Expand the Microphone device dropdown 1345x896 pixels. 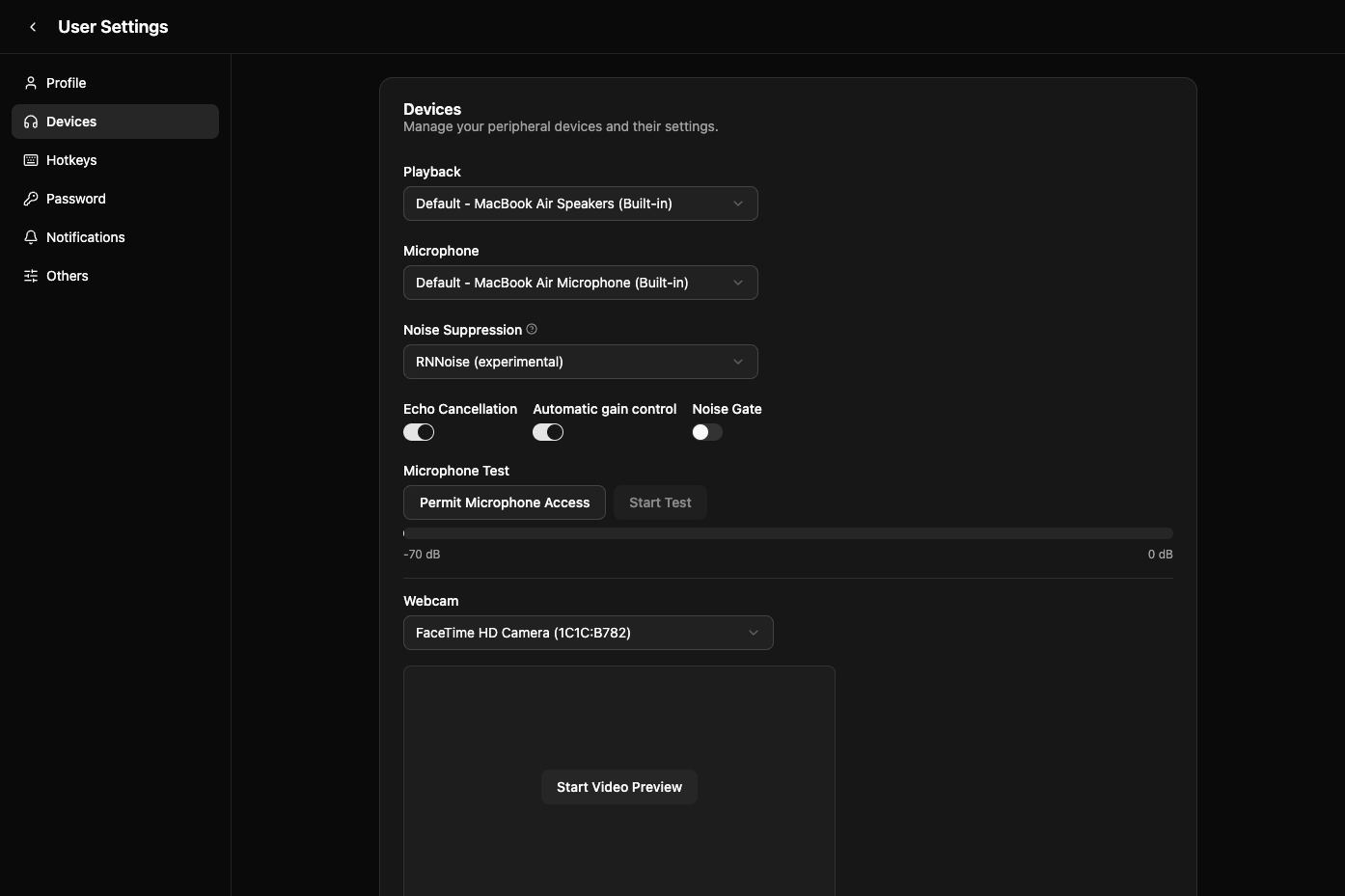581,283
